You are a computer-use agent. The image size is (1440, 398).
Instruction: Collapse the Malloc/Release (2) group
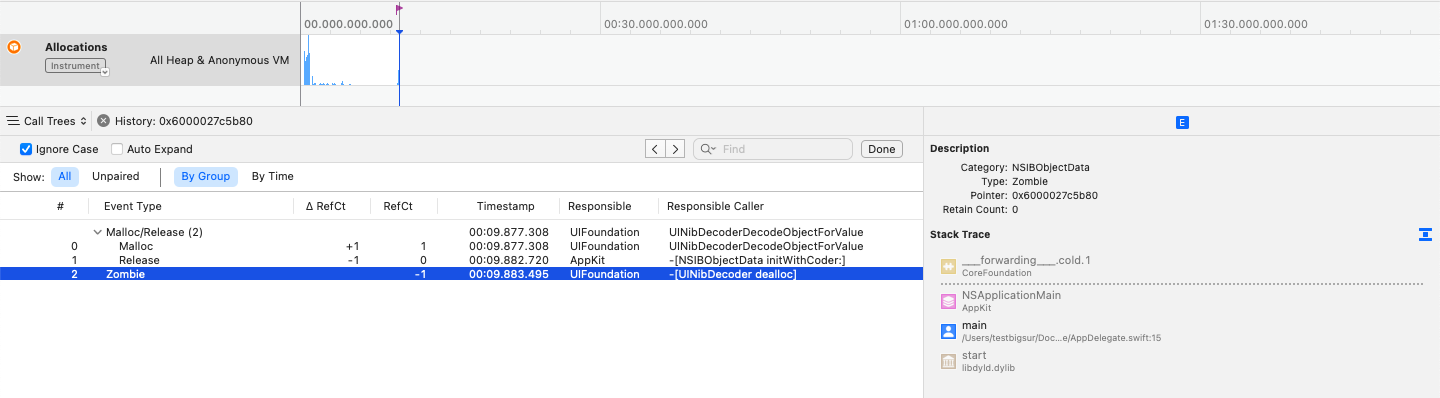pos(97,232)
